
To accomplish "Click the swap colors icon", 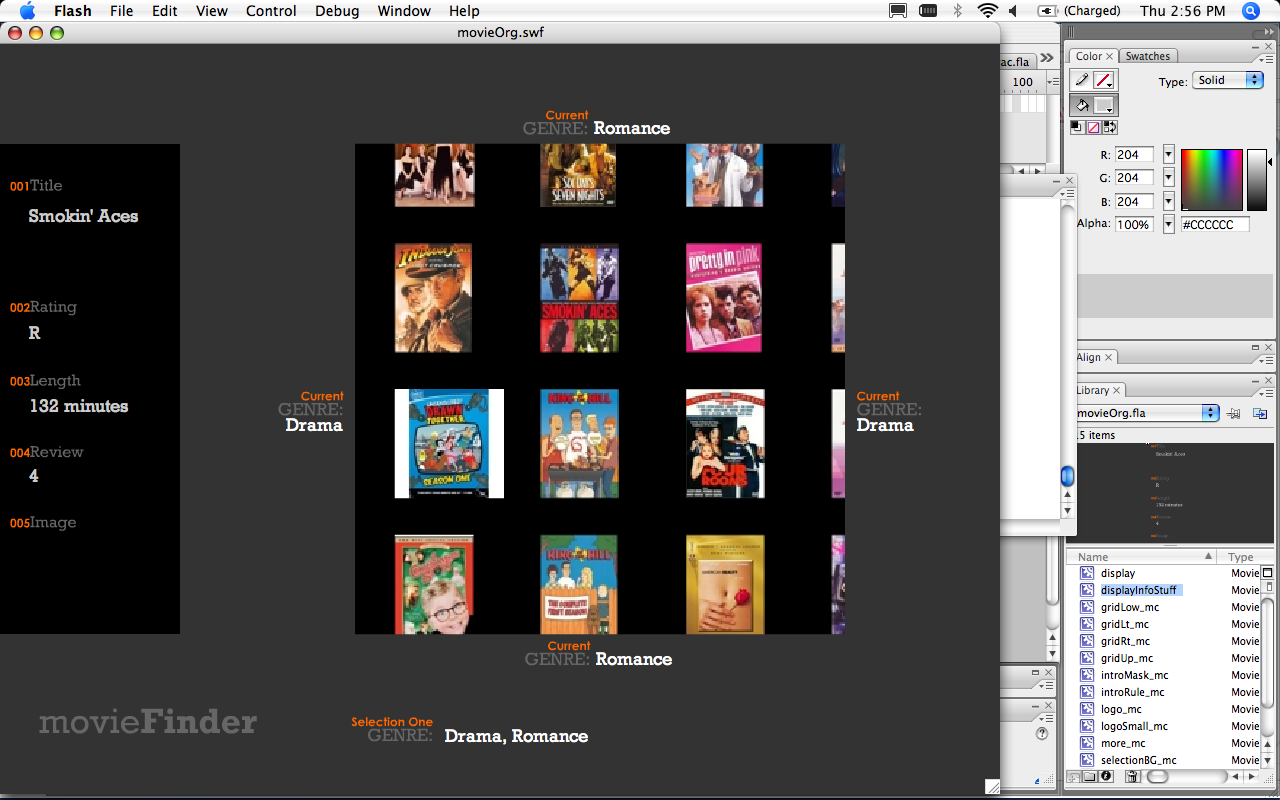I will [1110, 127].
